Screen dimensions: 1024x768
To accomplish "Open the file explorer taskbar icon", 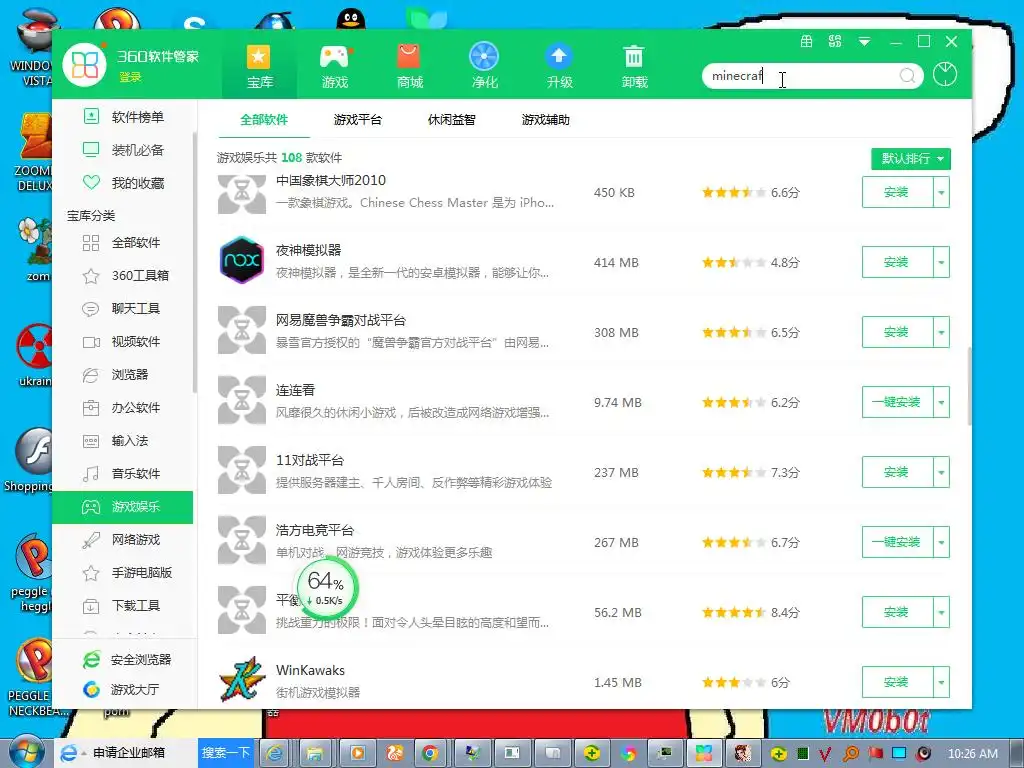I will [x=315, y=753].
